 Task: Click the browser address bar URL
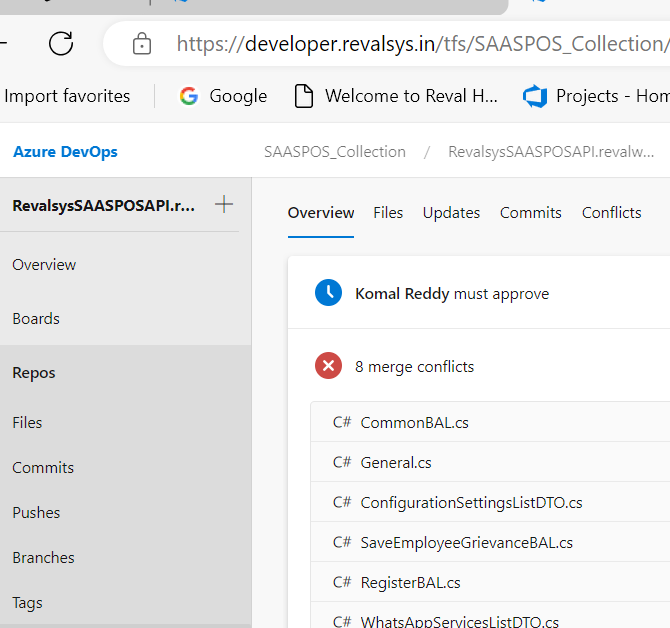[420, 44]
